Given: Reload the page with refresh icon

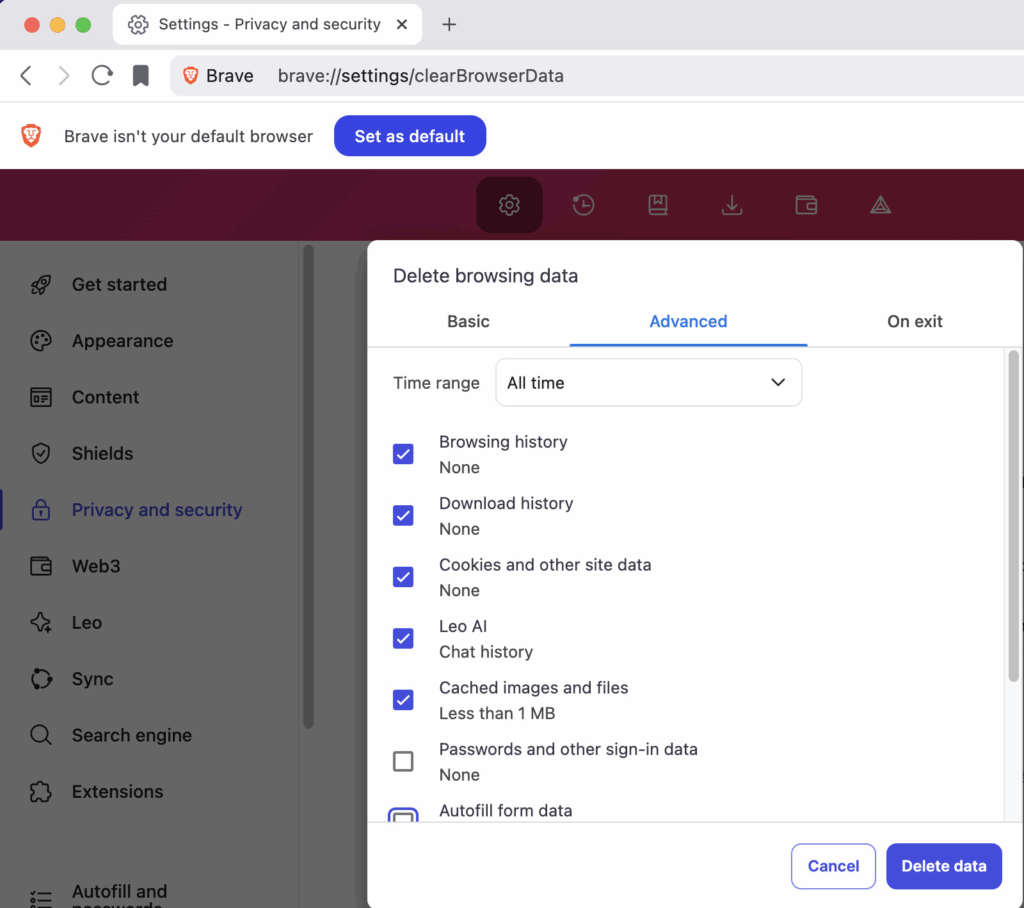Looking at the screenshot, I should [x=102, y=76].
